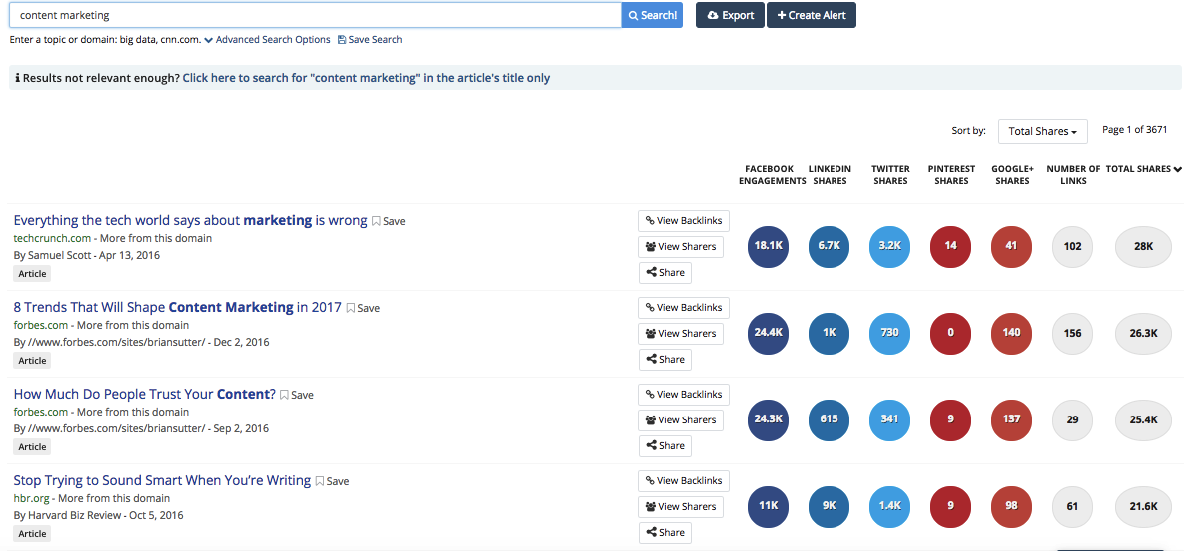This screenshot has height=551, width=1189.
Task: View Backlinks for the techcrunch article
Action: 684,221
